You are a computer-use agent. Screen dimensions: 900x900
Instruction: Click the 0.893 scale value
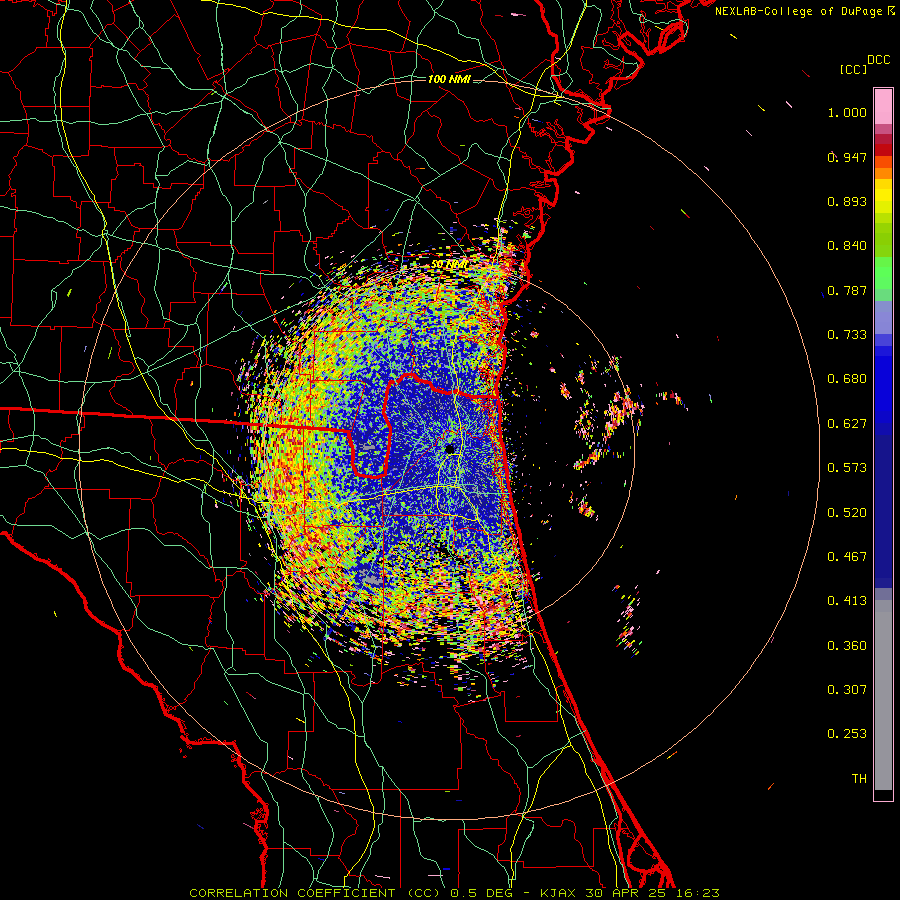point(847,201)
